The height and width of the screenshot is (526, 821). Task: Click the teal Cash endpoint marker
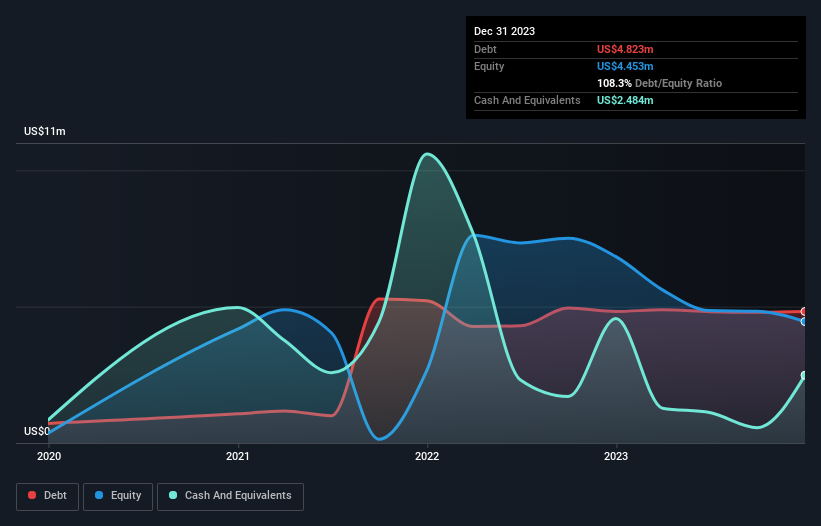(804, 375)
